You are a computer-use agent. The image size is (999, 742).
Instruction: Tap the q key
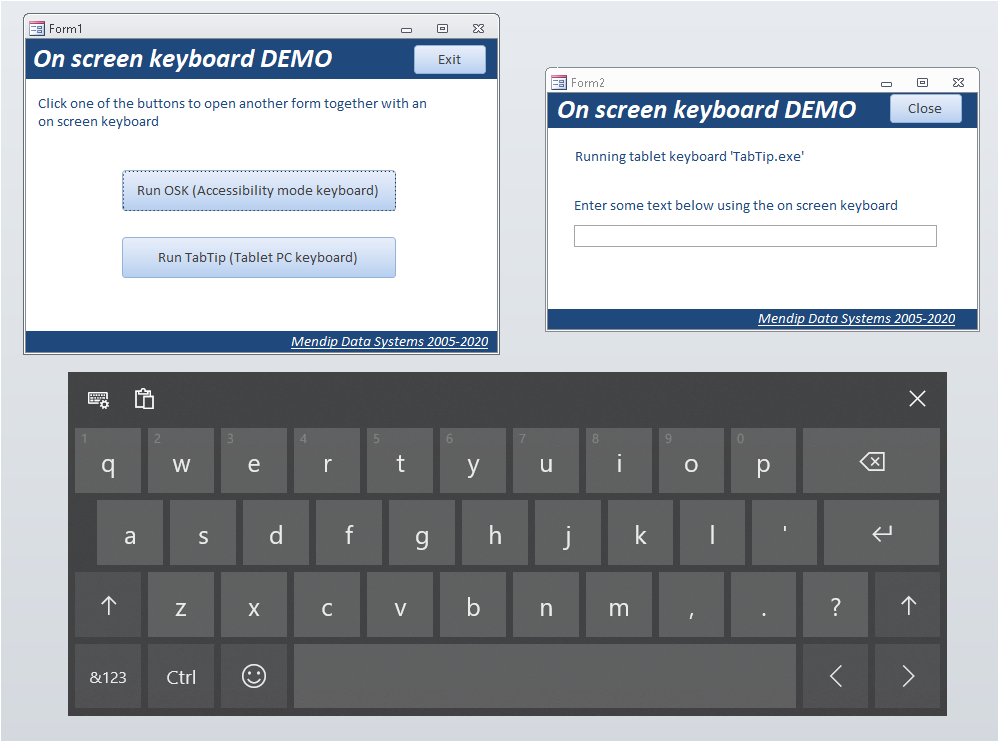[x=108, y=460]
